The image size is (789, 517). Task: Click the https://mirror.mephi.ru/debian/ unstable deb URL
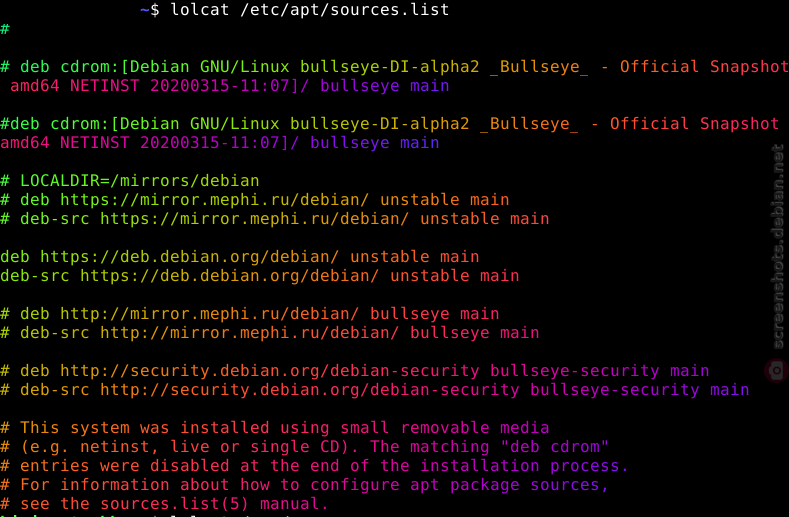point(214,200)
